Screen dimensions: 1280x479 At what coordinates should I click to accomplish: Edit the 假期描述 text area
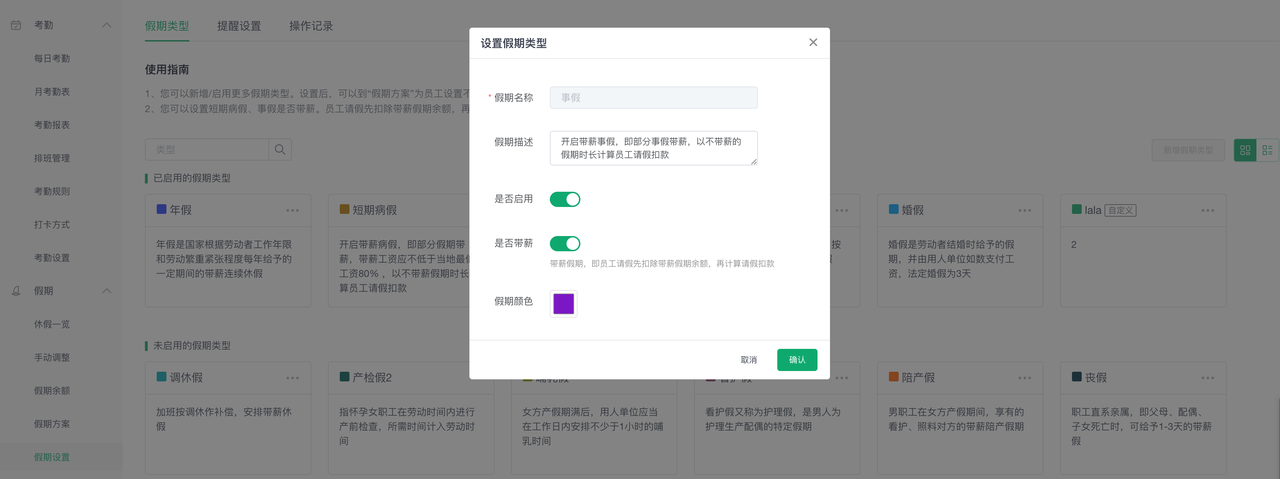click(x=653, y=148)
